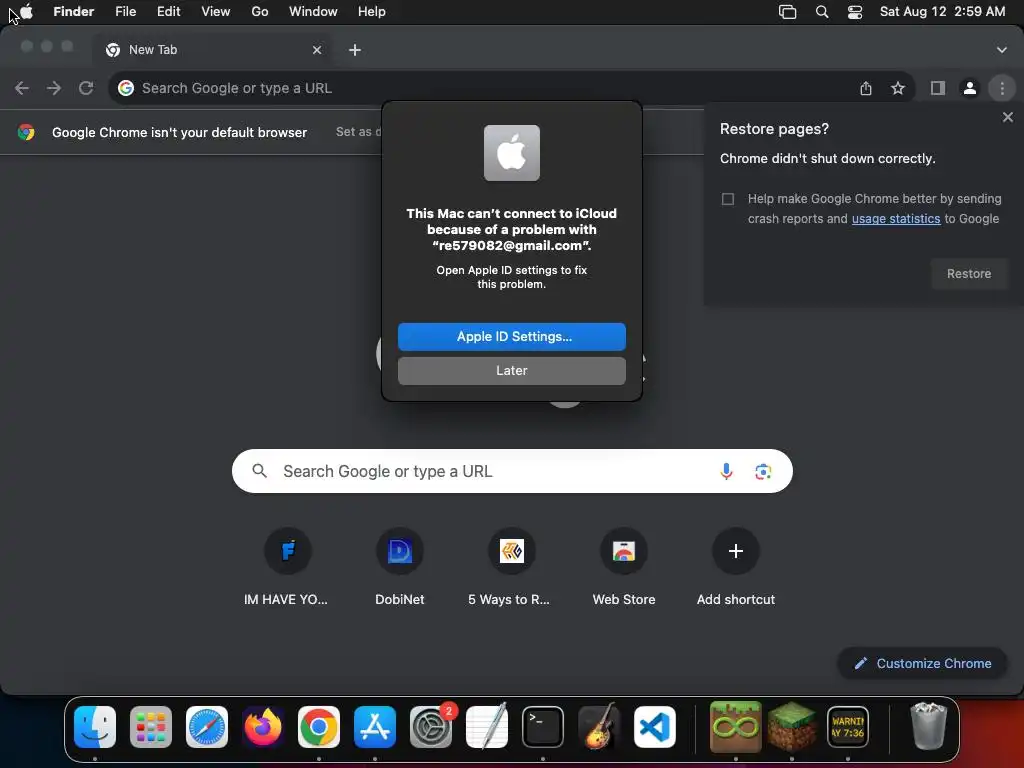Open the Finder menu
The image size is (1024, 768).
tap(74, 11)
